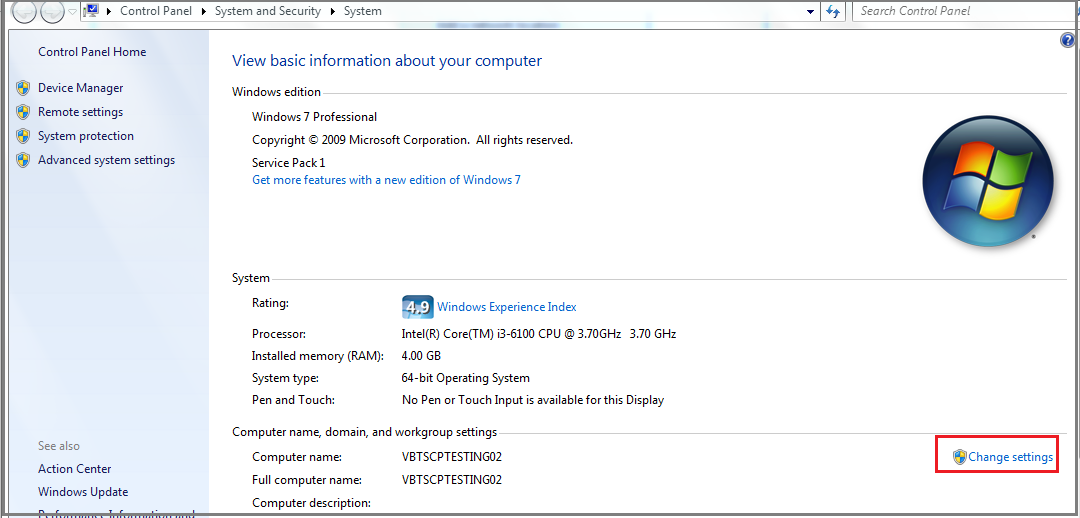Open the Windows Experience Index link
This screenshot has height=518, width=1080.
click(x=507, y=307)
